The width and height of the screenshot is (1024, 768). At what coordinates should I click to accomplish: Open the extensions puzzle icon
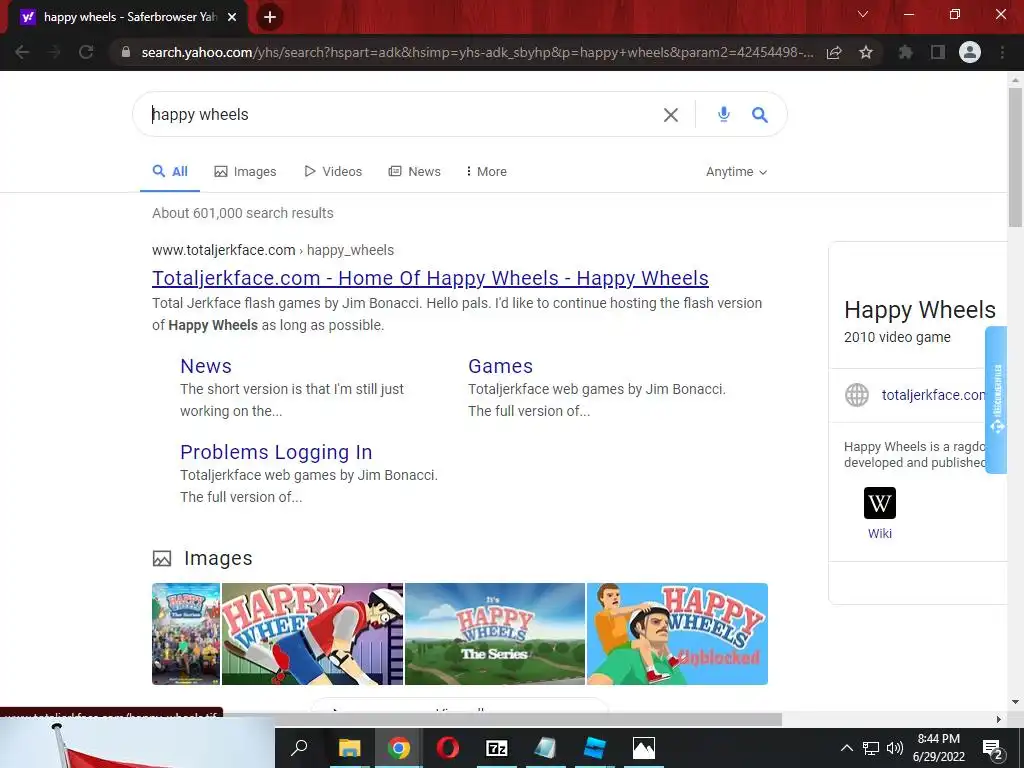click(905, 52)
